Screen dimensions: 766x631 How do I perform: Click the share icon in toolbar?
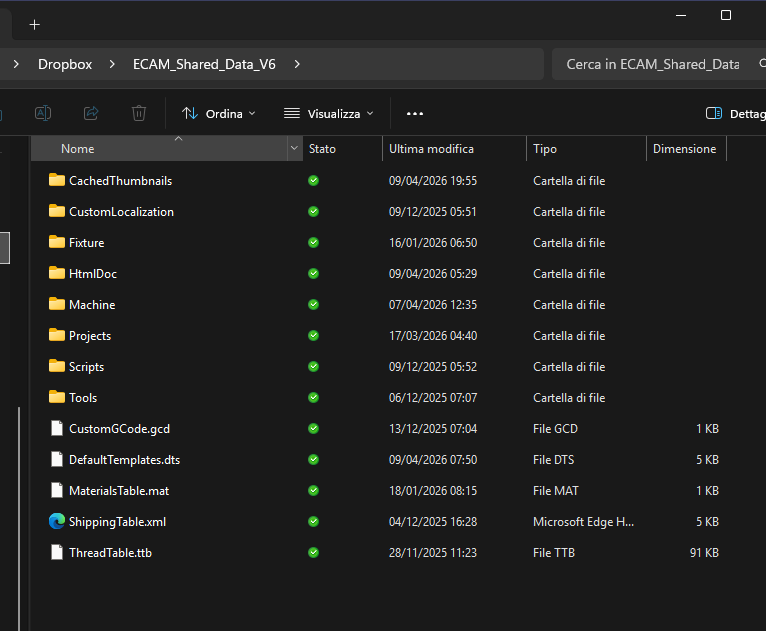click(x=91, y=113)
